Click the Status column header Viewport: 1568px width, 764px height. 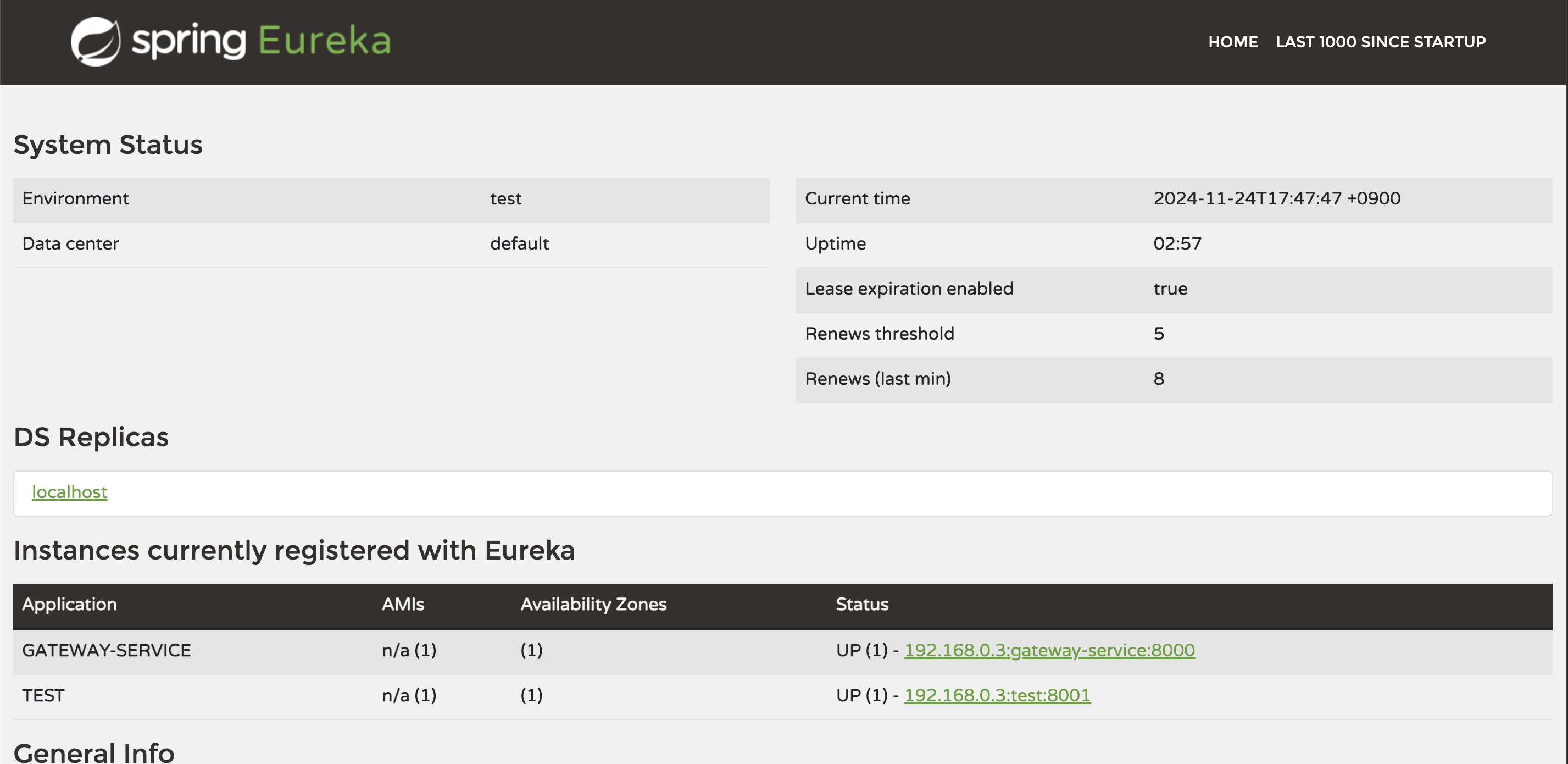(x=862, y=605)
